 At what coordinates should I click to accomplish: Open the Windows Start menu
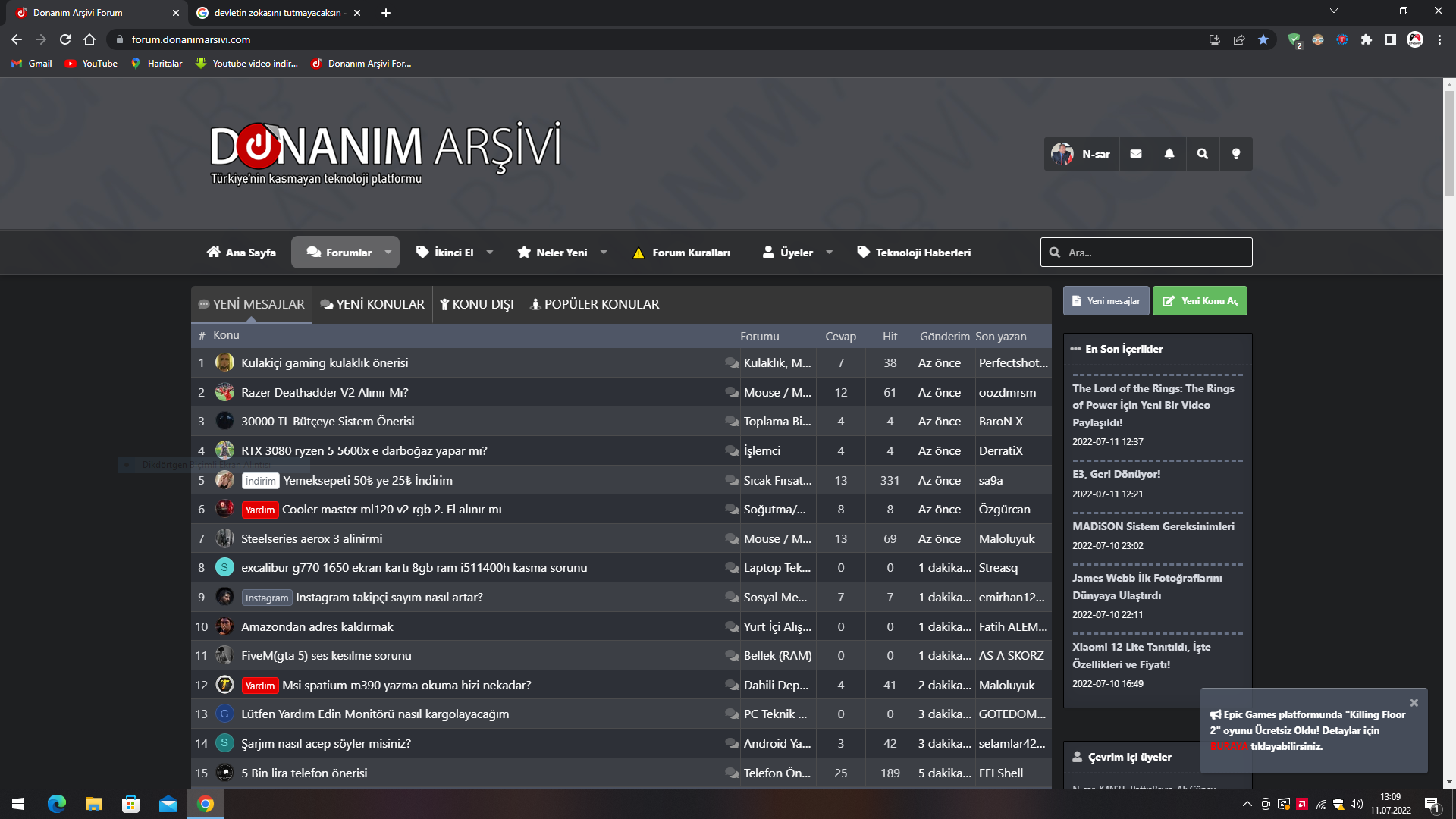18,804
